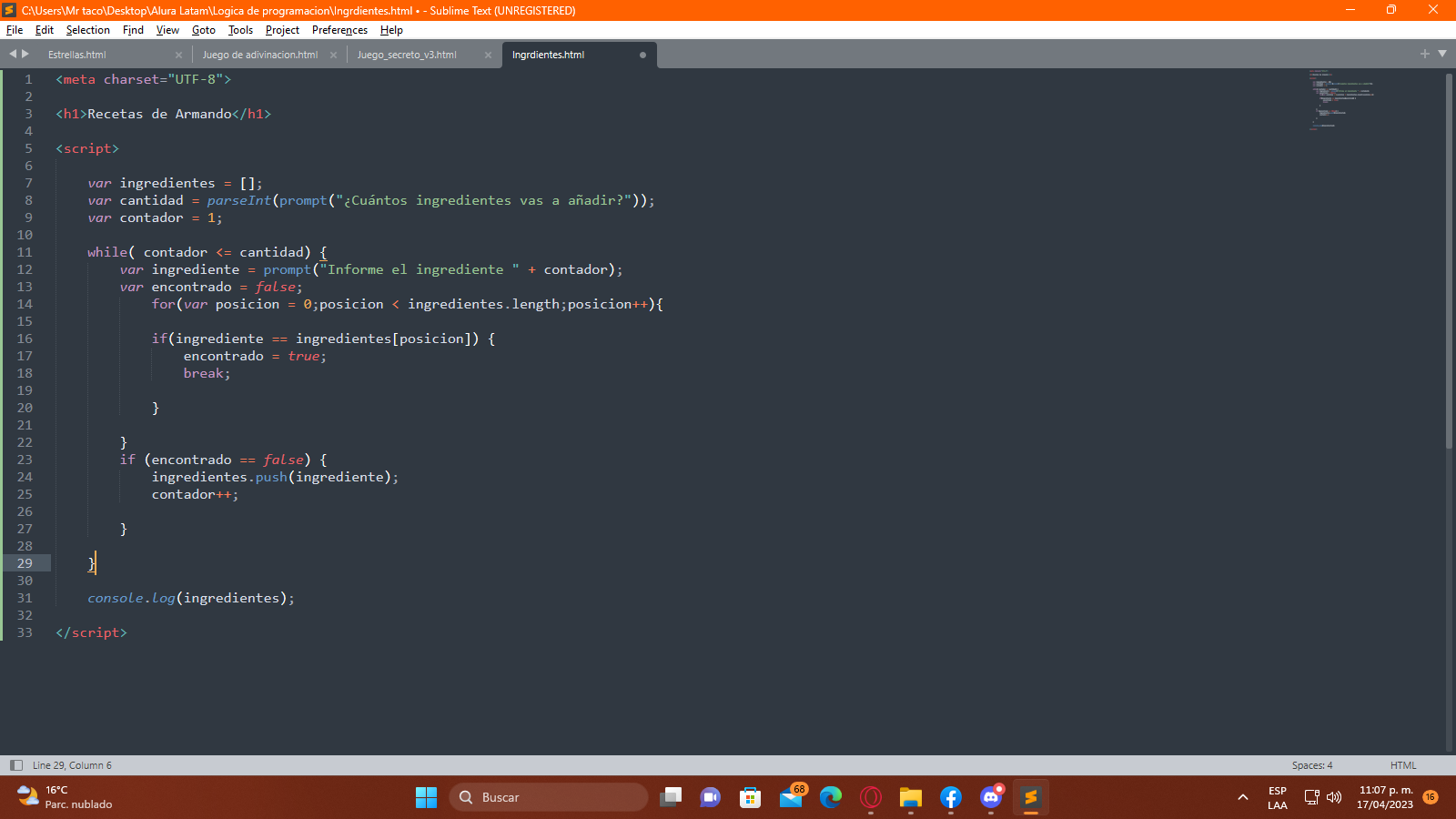The height and width of the screenshot is (819, 1456).
Task: Close the Juego de adivinacion.html tab
Action: [x=333, y=55]
